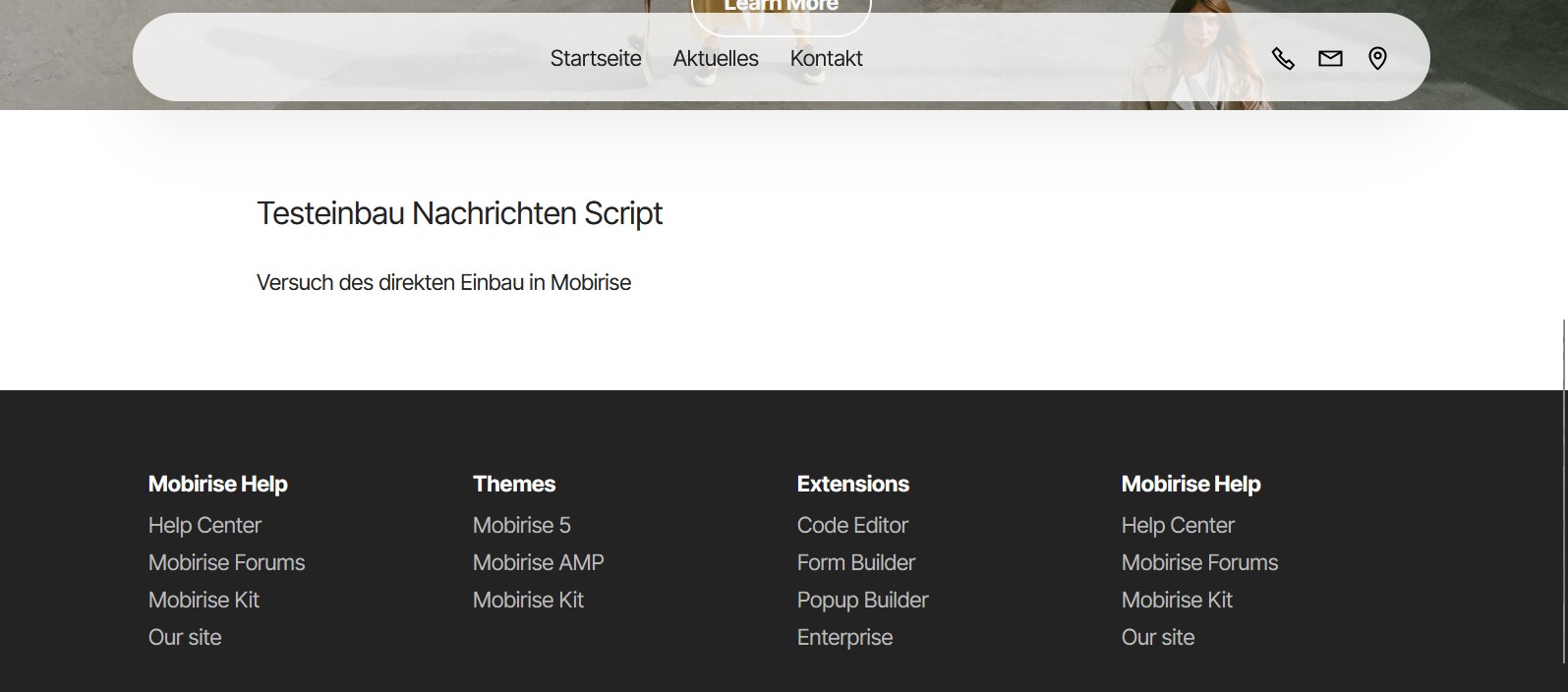Click the Popup Builder link
The height and width of the screenshot is (692, 1568).
click(x=862, y=601)
